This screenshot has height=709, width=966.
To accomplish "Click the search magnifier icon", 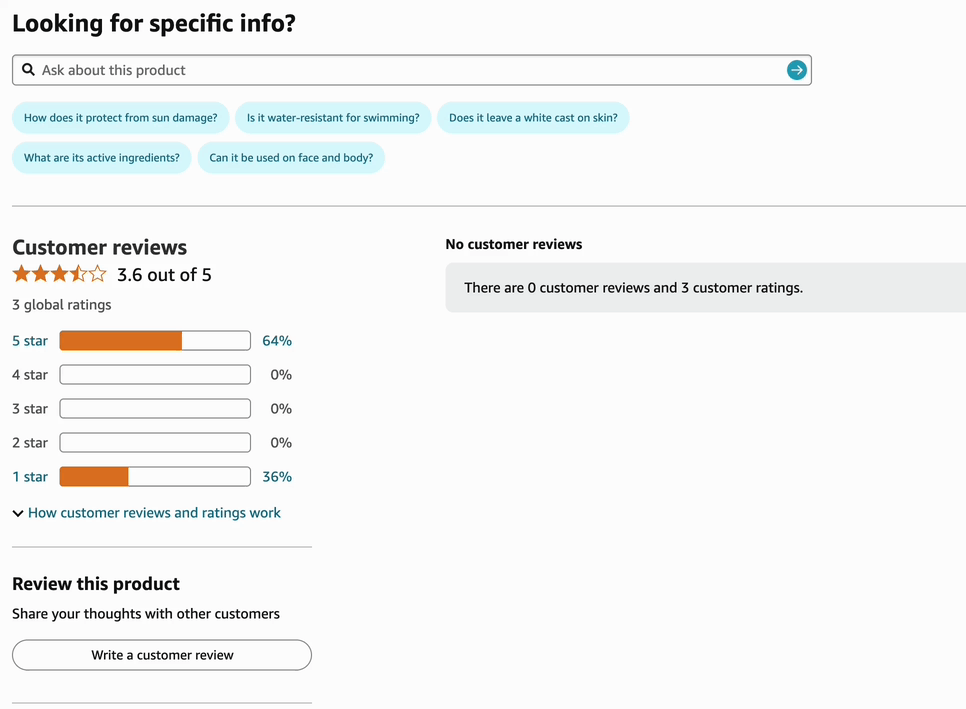I will [29, 70].
